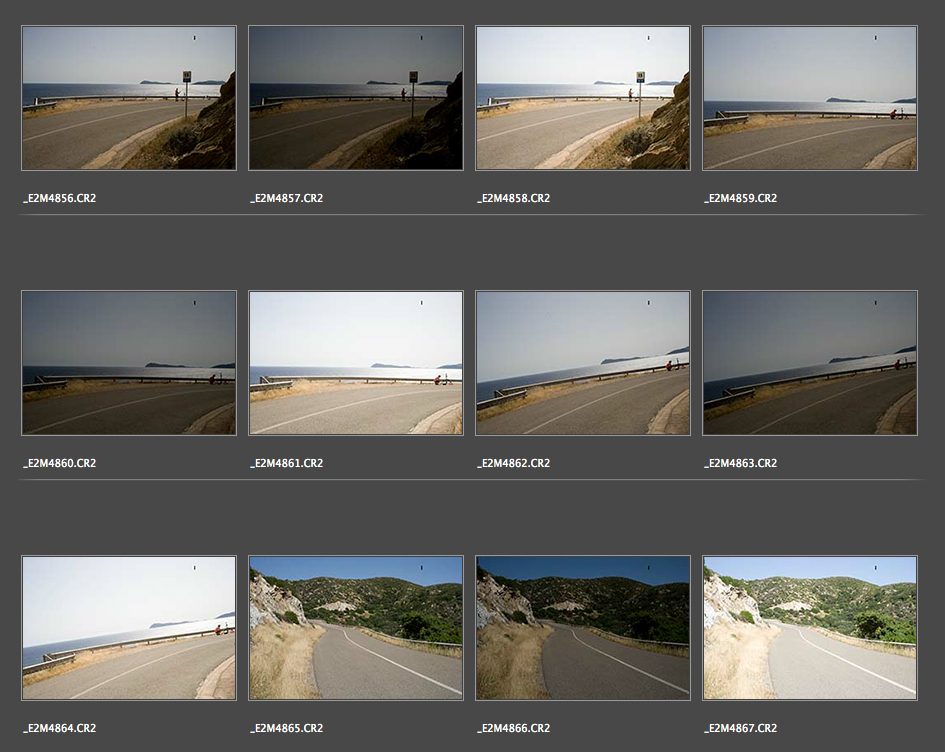Click the _E2M4857.CR2 photo thumbnail
The height and width of the screenshot is (752, 945).
tap(356, 98)
